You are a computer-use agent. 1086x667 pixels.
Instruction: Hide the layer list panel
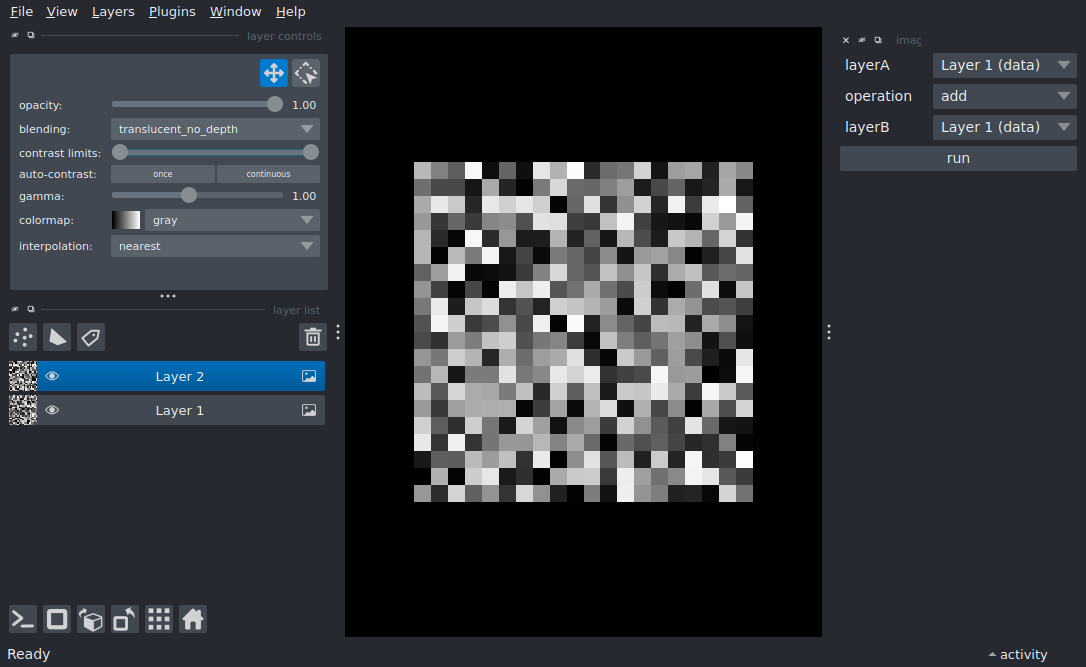tap(15, 309)
